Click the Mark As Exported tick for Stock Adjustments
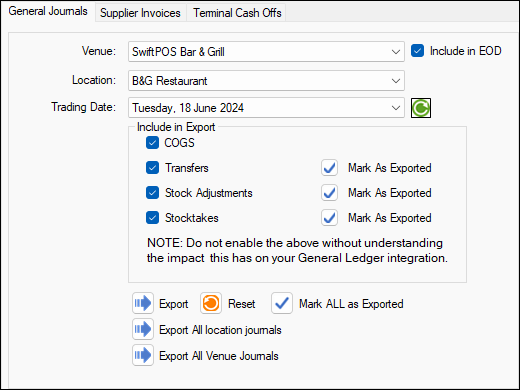The image size is (520, 390). point(329,193)
